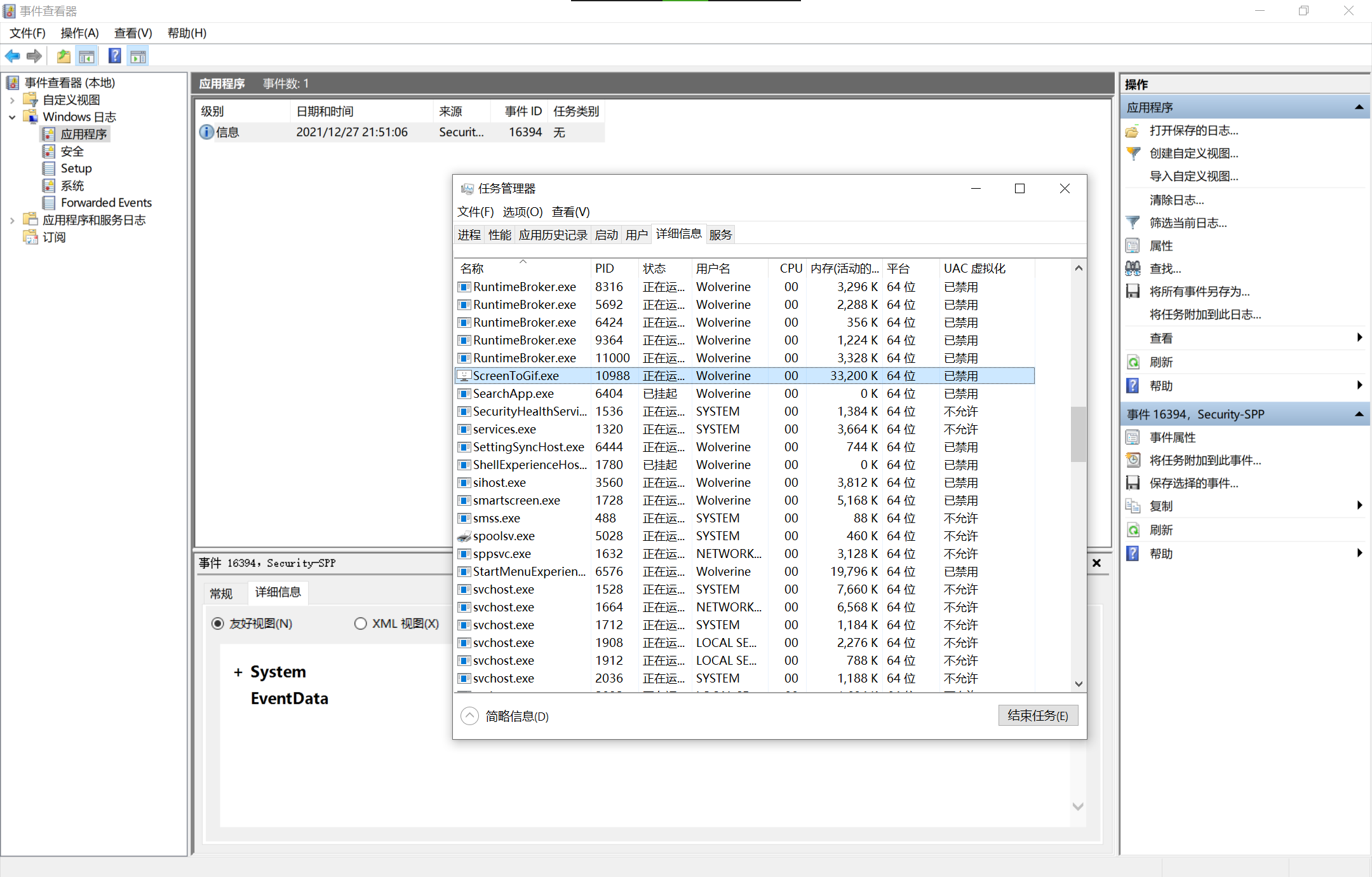Expand the System plus sign in event details
The height and width of the screenshot is (877, 1372).
tap(238, 672)
